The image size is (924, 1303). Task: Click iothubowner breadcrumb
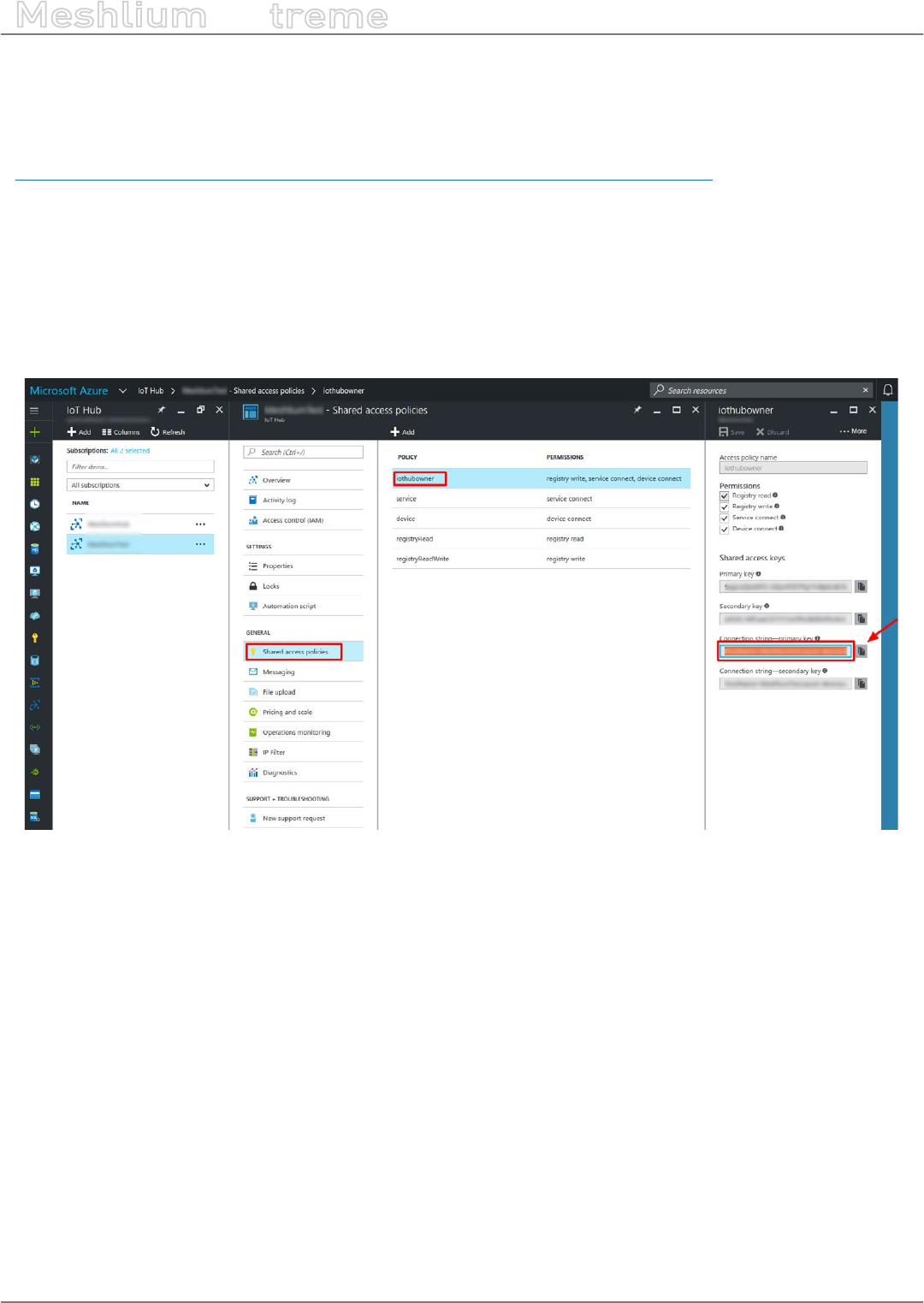tap(343, 391)
